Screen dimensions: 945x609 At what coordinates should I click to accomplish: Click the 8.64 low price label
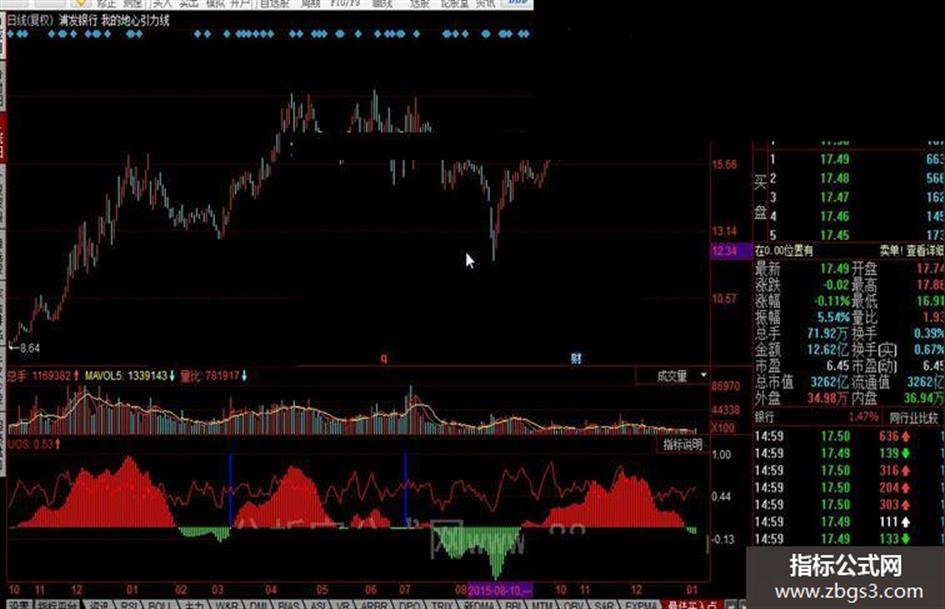(30, 348)
